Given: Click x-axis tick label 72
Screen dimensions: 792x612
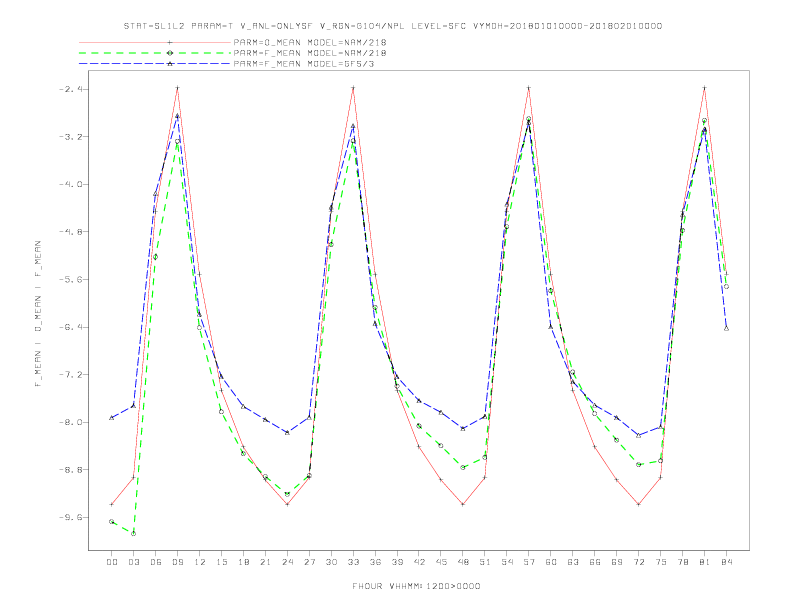Looking at the screenshot, I should coord(639,562).
